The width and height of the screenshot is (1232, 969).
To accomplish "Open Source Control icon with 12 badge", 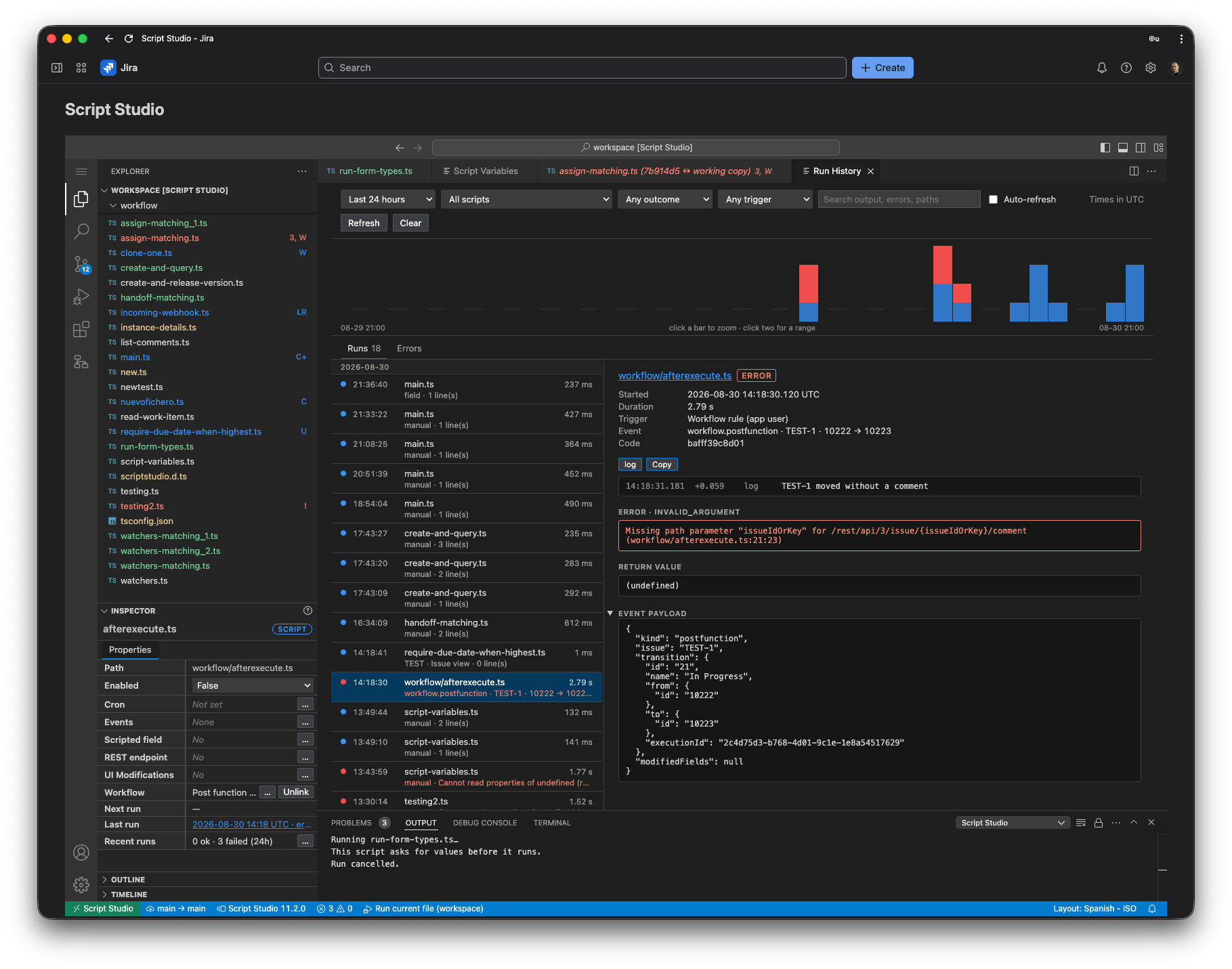I will point(81,264).
